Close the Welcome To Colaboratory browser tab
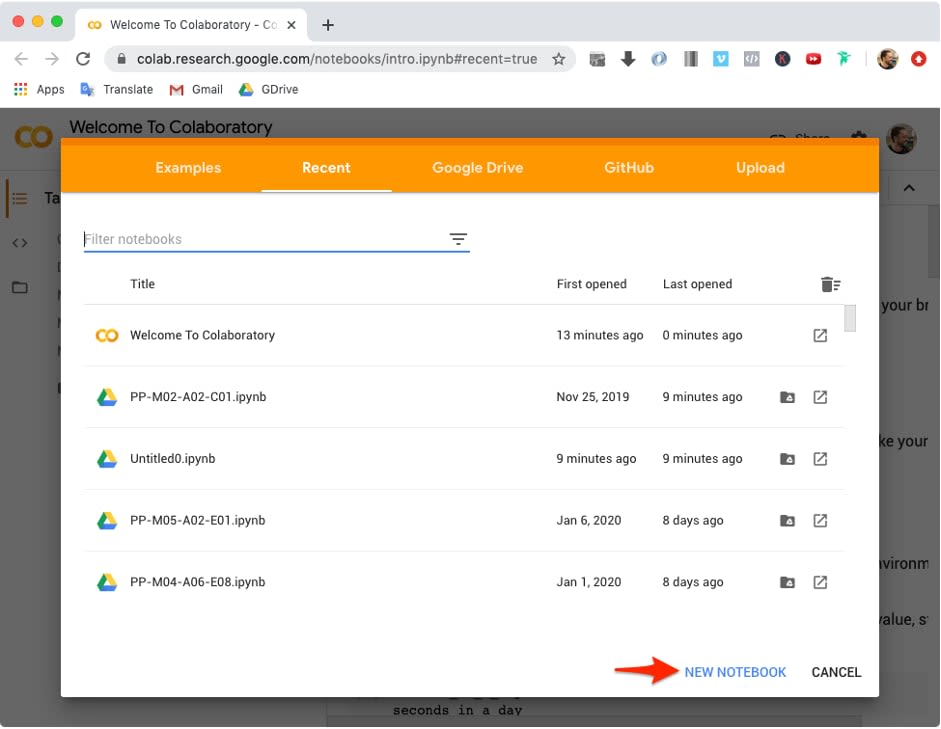The width and height of the screenshot is (941, 729). [291, 25]
